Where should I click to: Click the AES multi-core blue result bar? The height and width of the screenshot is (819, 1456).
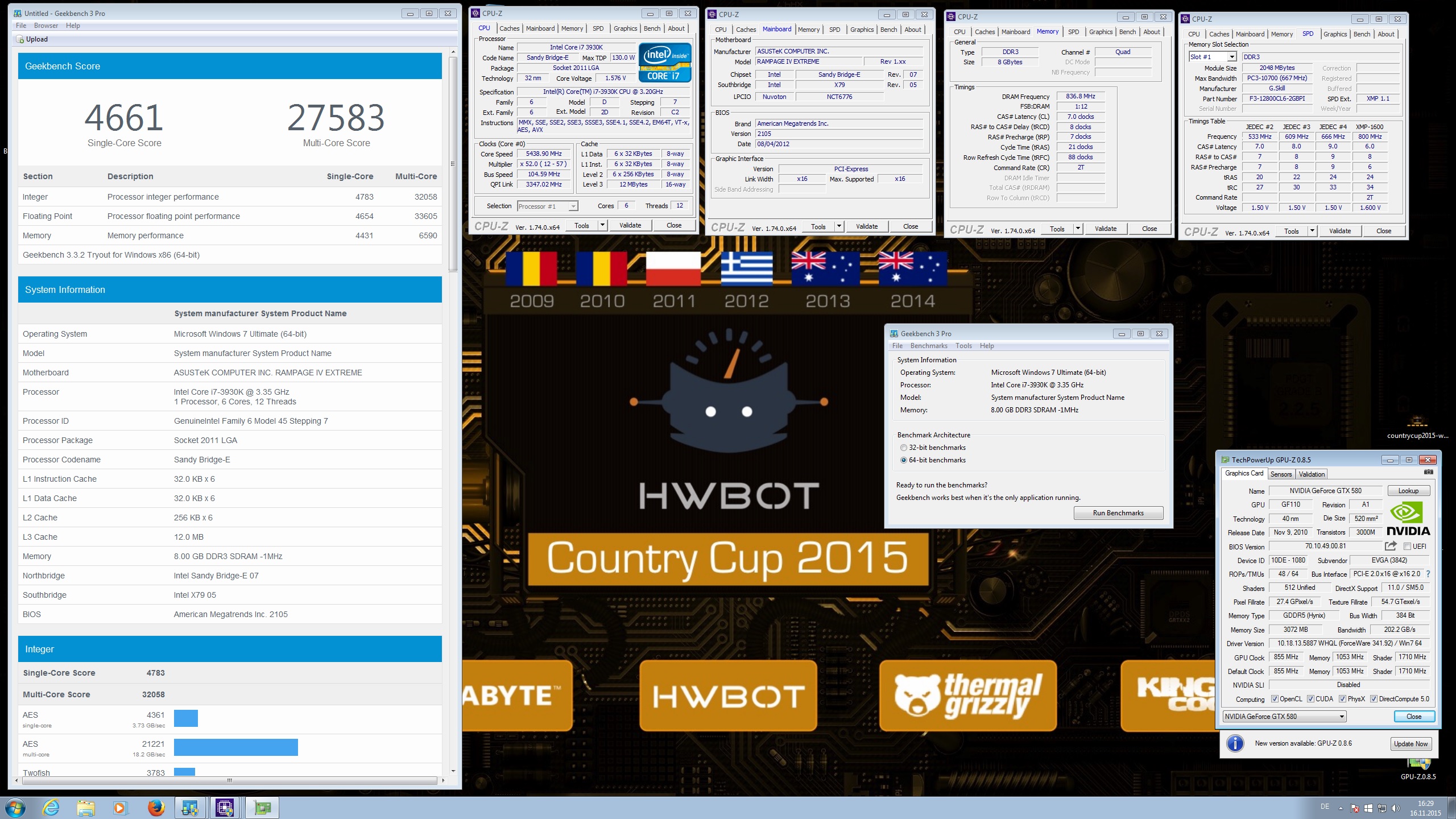(x=236, y=747)
